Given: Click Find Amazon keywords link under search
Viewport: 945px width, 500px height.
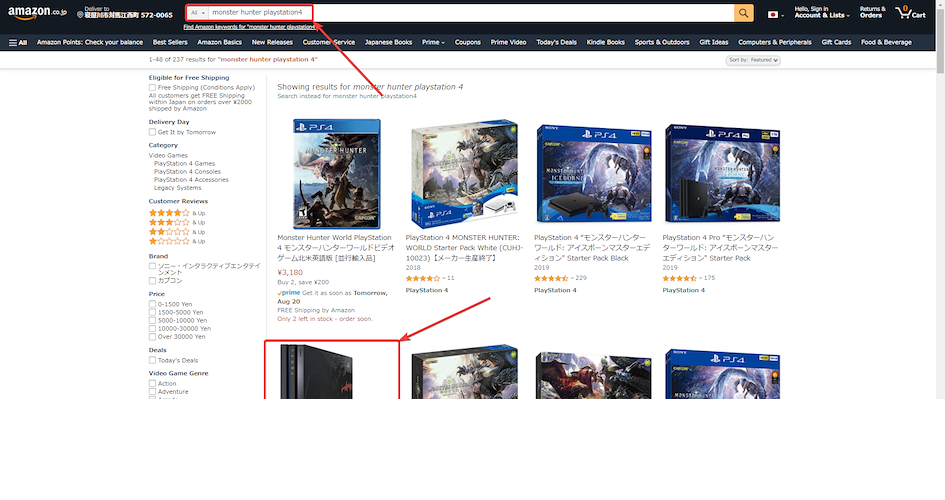Looking at the screenshot, I should [250, 27].
